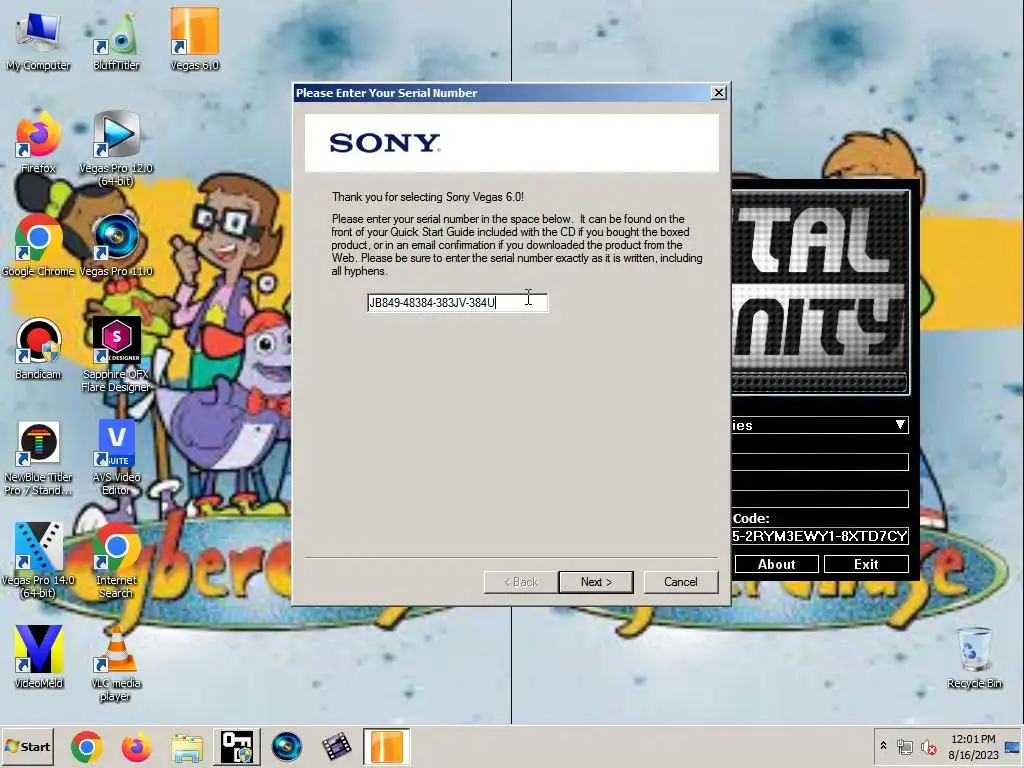Viewport: 1024px width, 768px height.
Task: Close the serial number dialog
Action: point(718,93)
